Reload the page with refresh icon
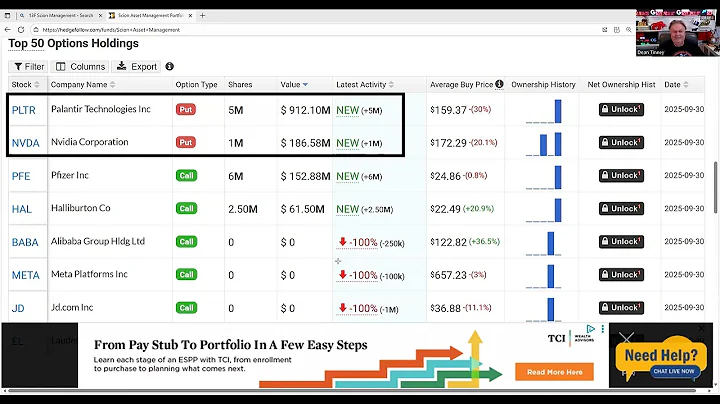 point(21,29)
